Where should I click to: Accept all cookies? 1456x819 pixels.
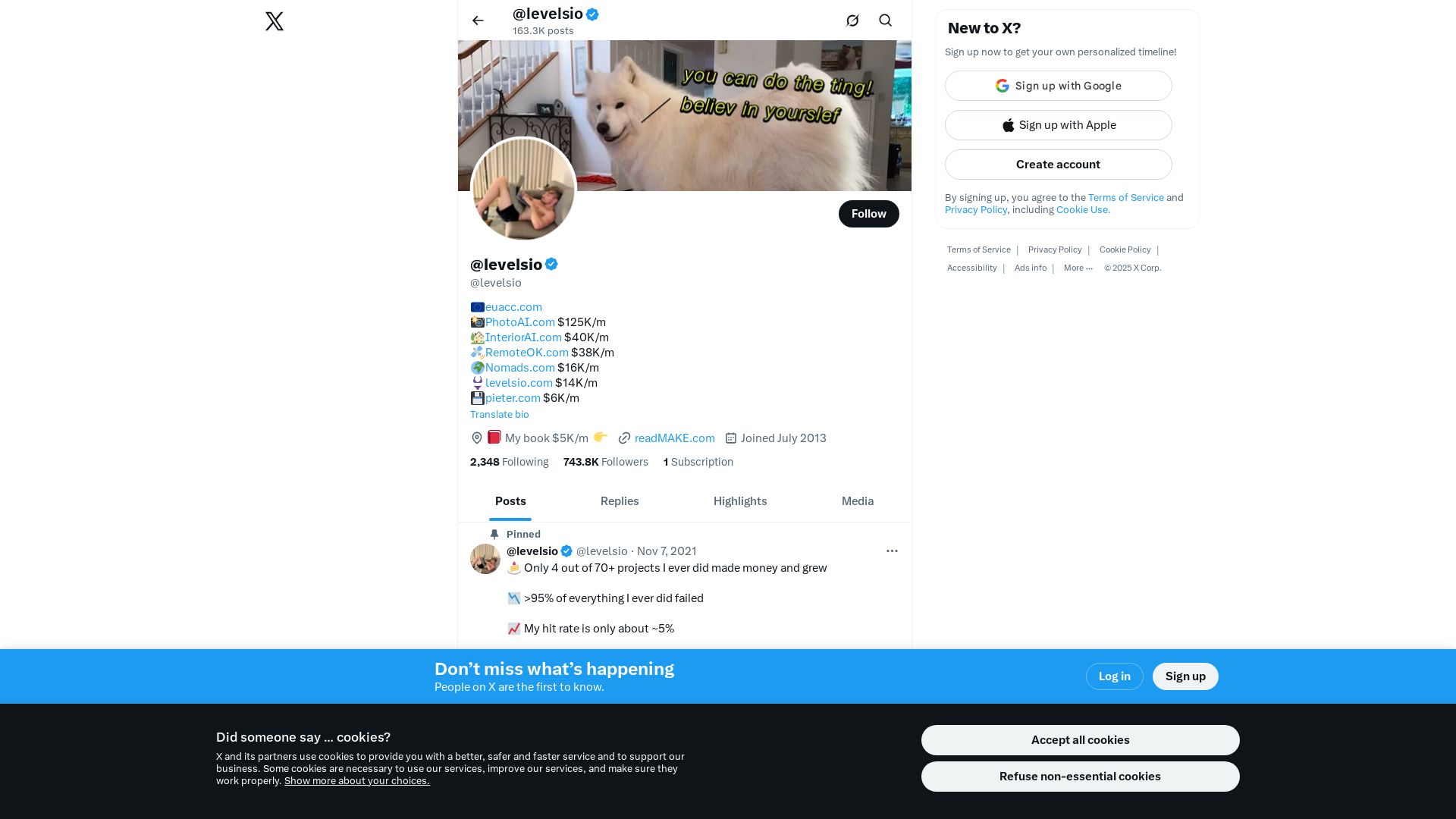click(1080, 740)
